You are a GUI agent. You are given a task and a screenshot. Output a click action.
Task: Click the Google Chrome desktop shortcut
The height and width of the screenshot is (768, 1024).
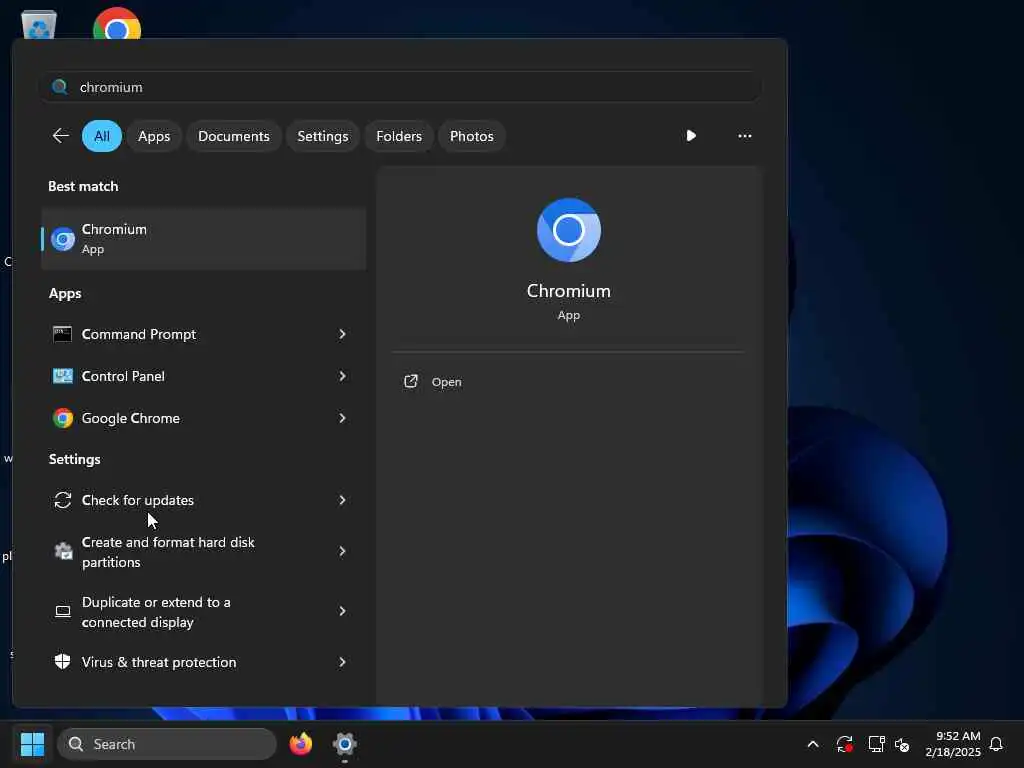pyautogui.click(x=117, y=24)
